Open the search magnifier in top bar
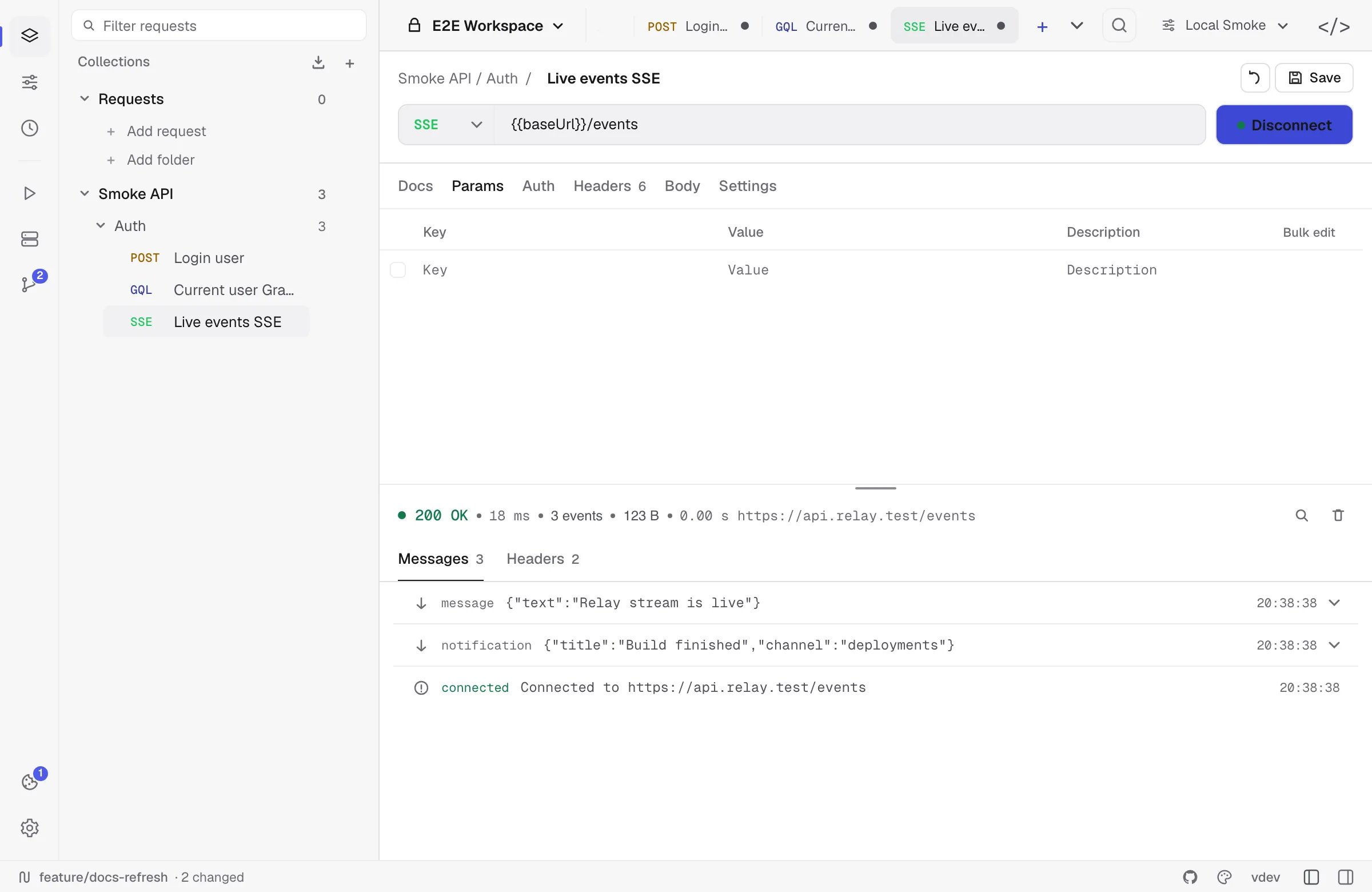1372x892 pixels. click(1119, 25)
